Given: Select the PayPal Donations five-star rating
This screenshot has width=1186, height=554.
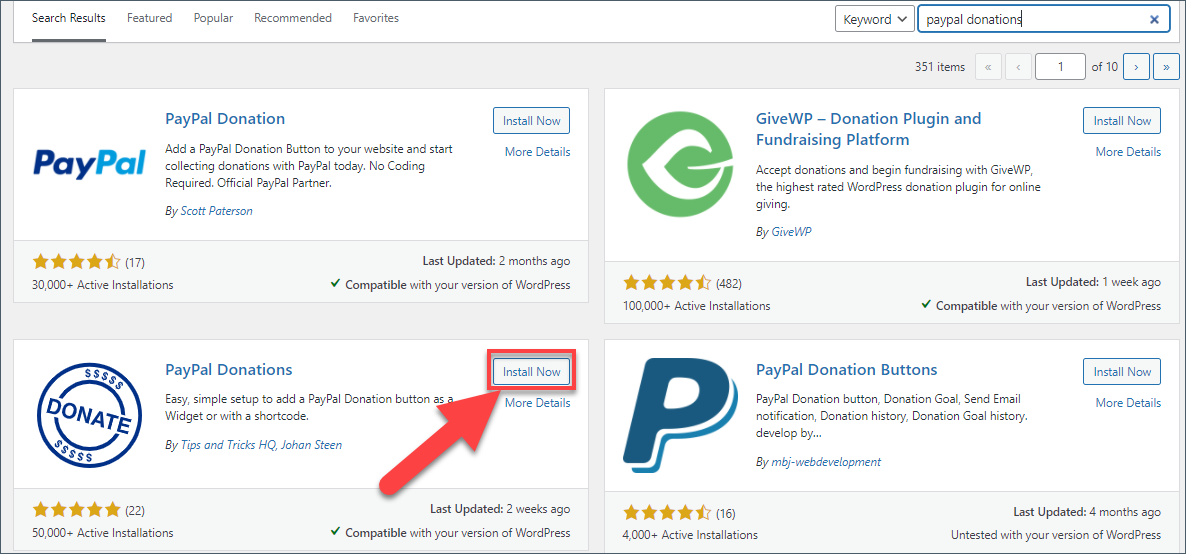Looking at the screenshot, I should click(x=76, y=509).
